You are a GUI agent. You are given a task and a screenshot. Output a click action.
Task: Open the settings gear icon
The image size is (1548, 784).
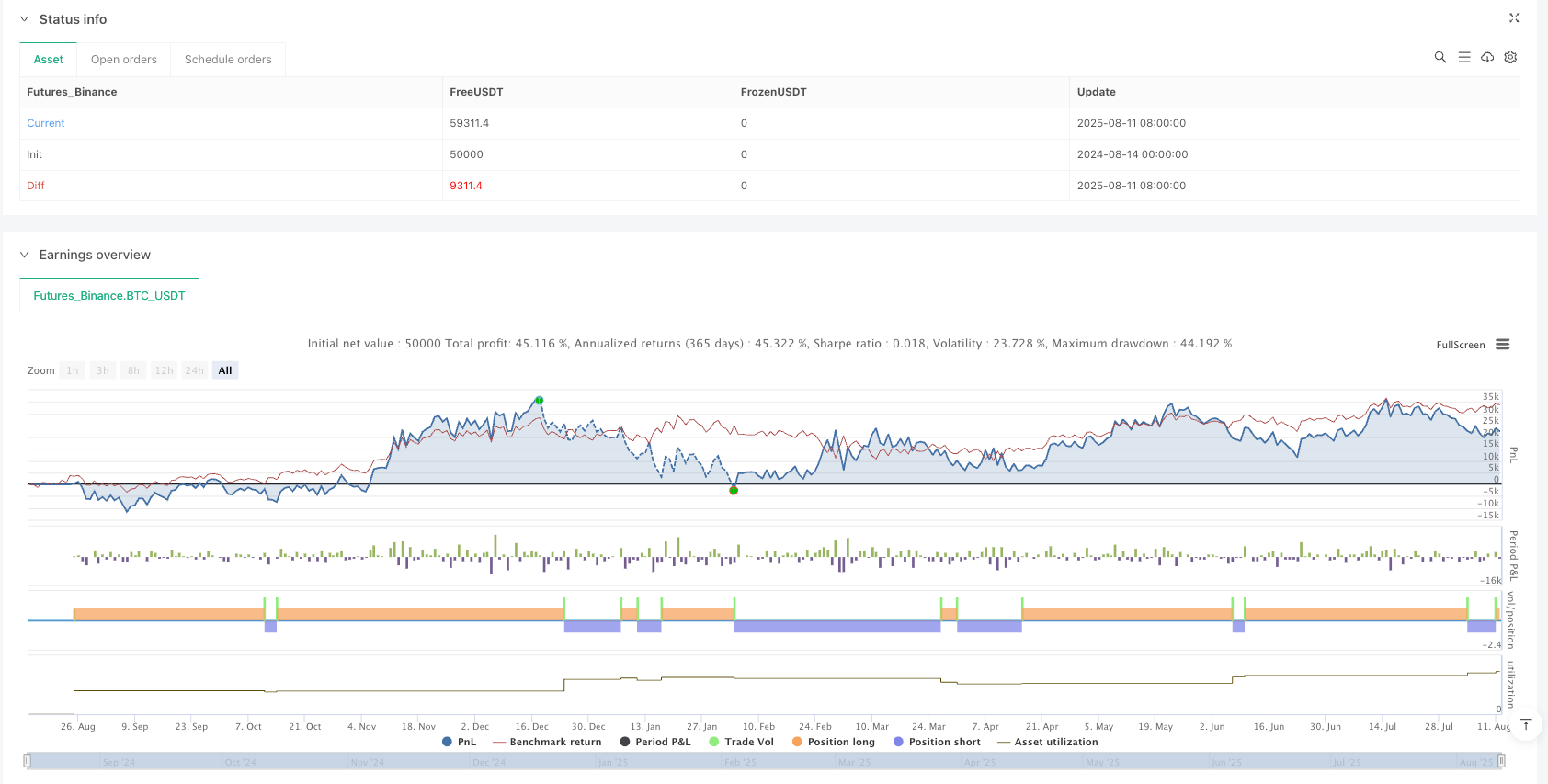tap(1510, 57)
